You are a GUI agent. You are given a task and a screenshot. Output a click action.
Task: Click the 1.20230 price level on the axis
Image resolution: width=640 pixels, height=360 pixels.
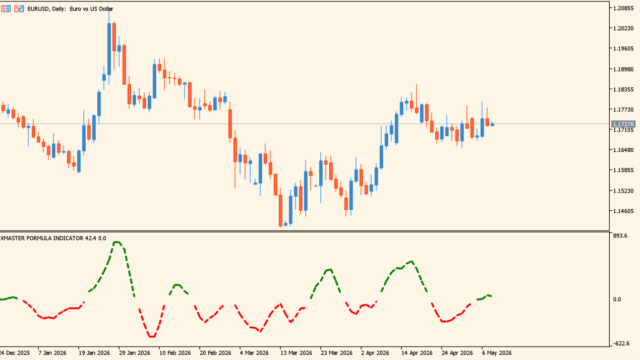coord(624,28)
